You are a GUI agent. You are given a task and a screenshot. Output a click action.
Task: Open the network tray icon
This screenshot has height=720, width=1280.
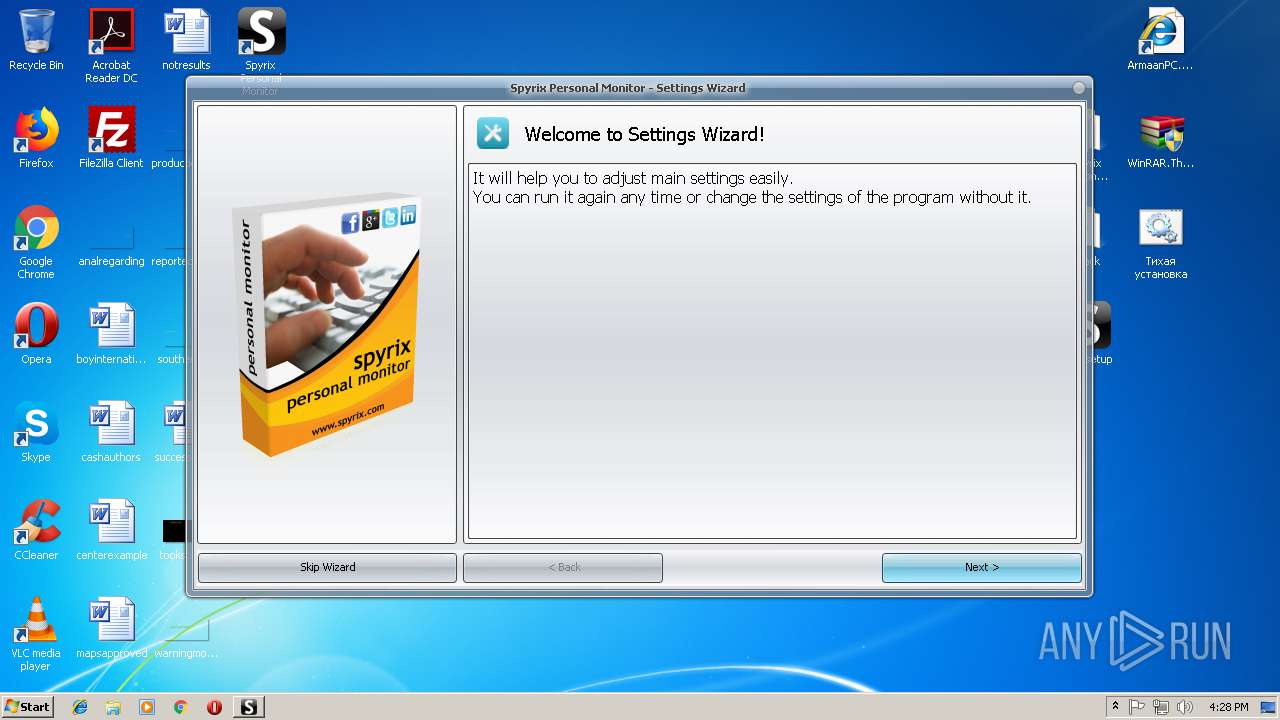tap(1161, 707)
